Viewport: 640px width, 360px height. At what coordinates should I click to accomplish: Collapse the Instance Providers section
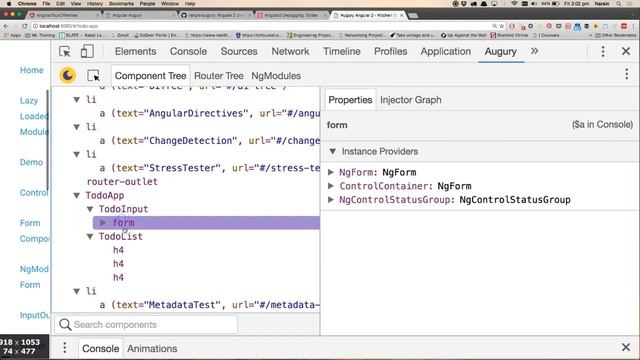pos(333,151)
